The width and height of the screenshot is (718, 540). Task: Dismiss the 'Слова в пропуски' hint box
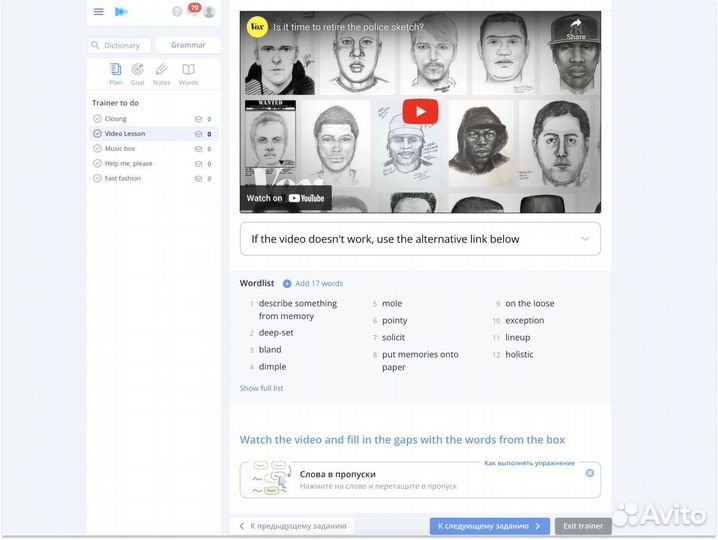(x=590, y=473)
